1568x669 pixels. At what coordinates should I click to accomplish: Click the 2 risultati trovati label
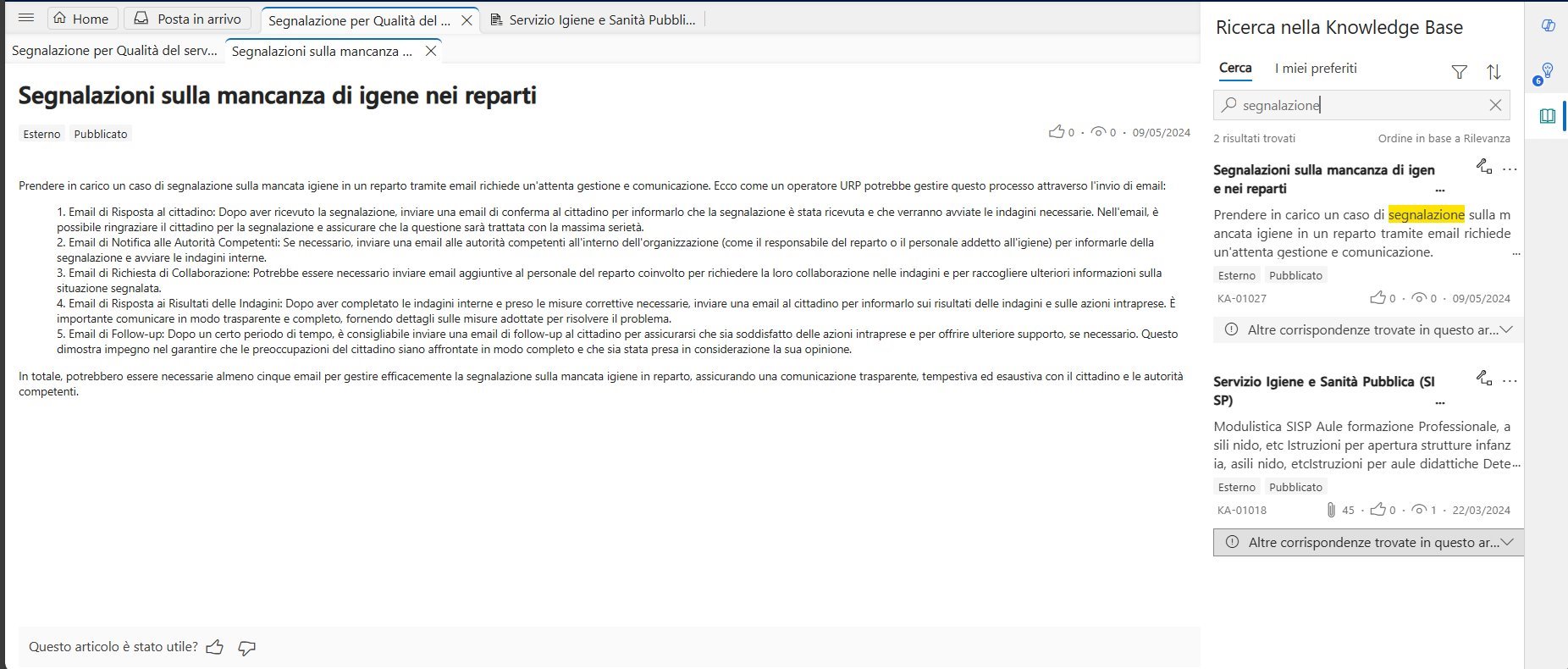[x=1254, y=138]
